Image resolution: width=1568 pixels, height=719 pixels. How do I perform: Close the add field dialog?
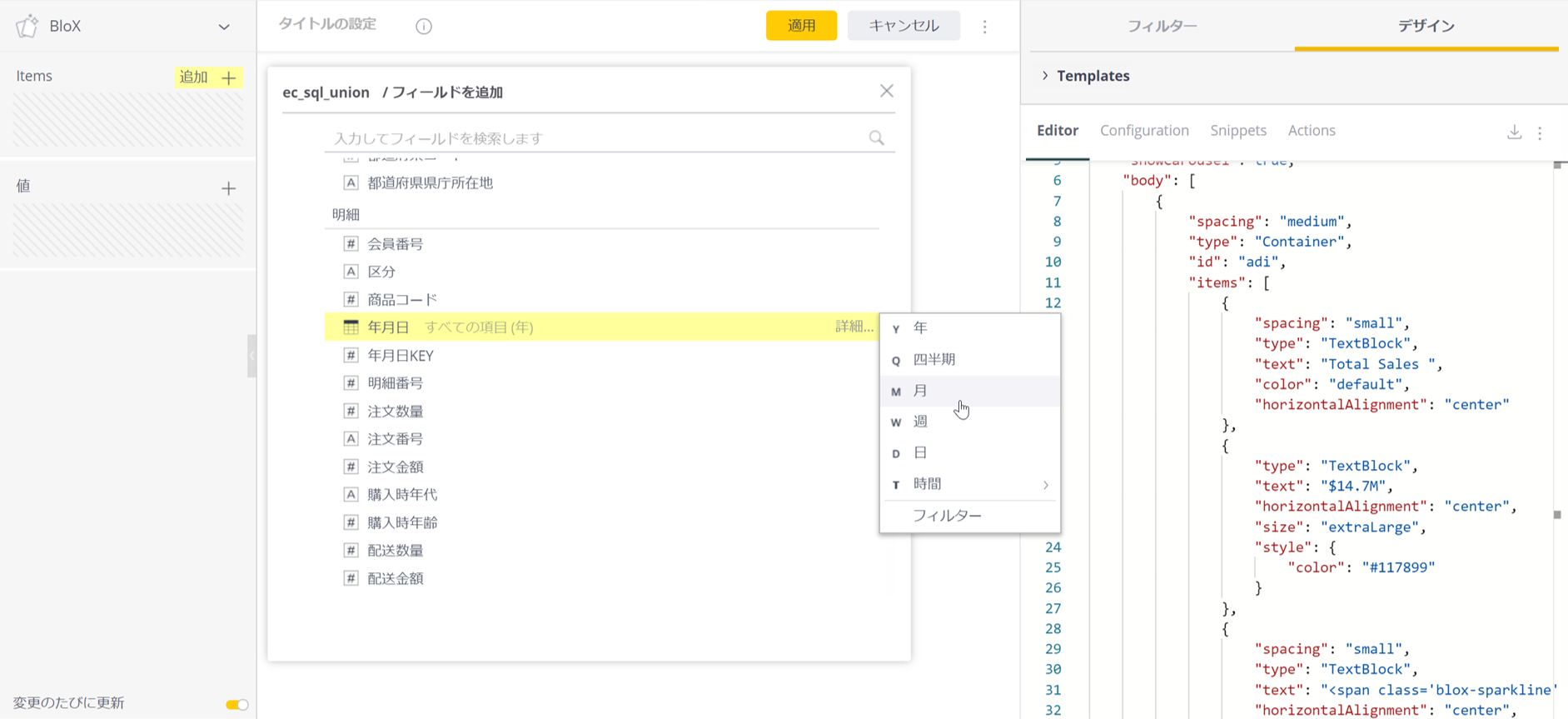[886, 91]
